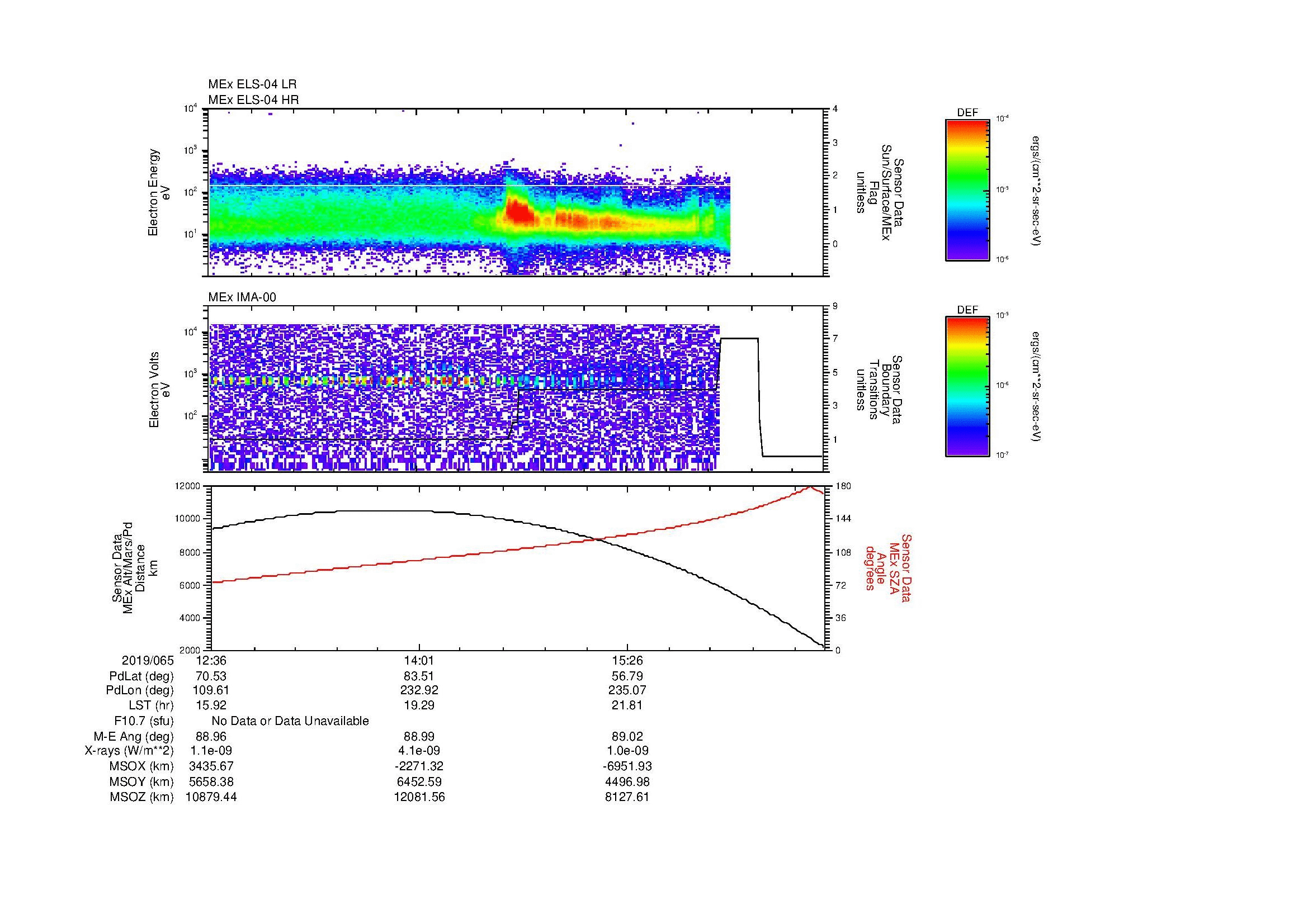Click the 12:36 time tick label
Image resolution: width=1308 pixels, height=924 pixels.
211,661
